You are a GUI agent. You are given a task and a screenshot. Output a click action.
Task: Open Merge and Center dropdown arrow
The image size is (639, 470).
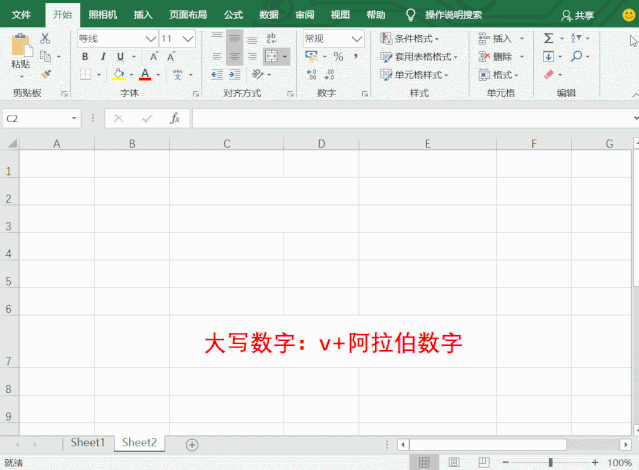tap(285, 57)
